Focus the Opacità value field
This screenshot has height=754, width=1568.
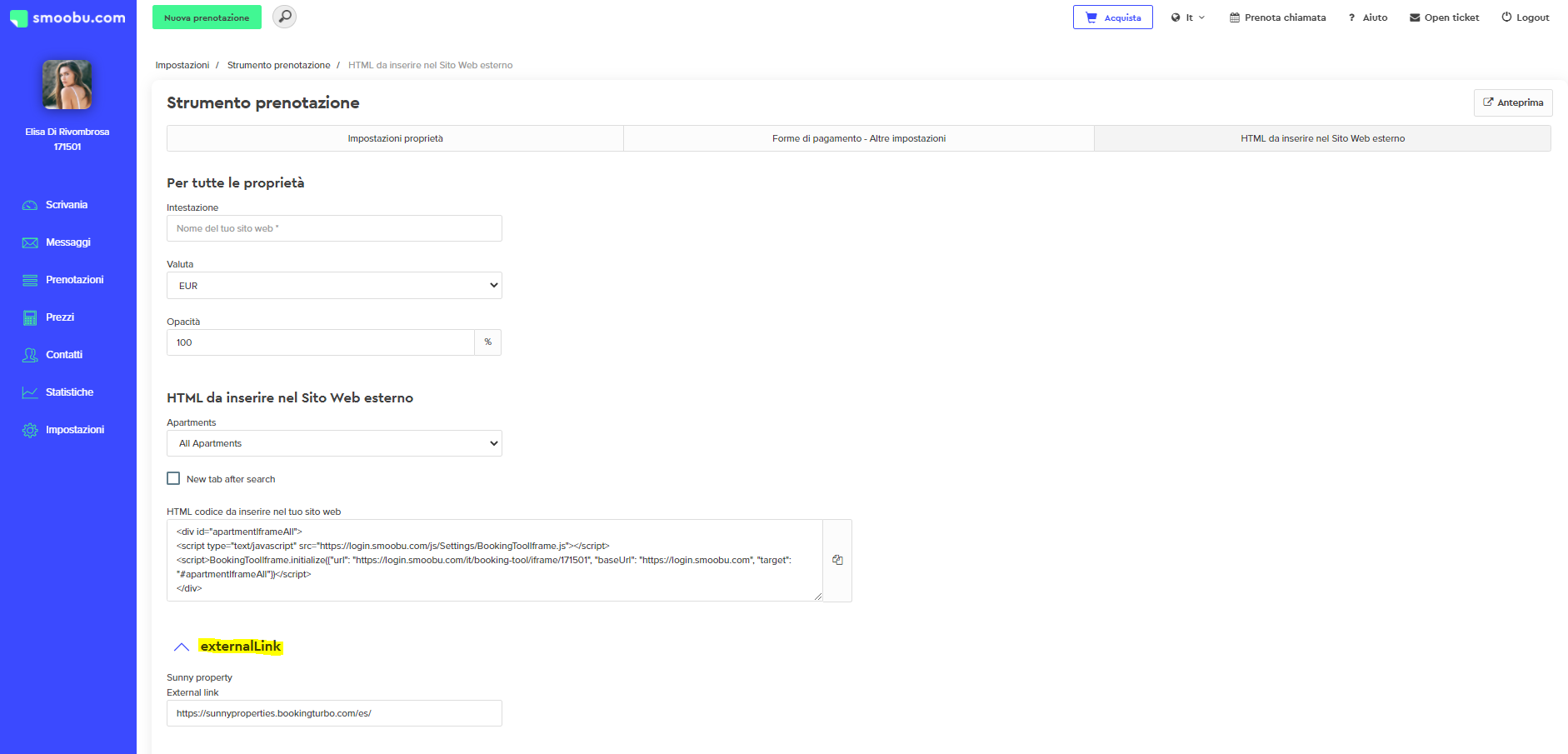321,342
